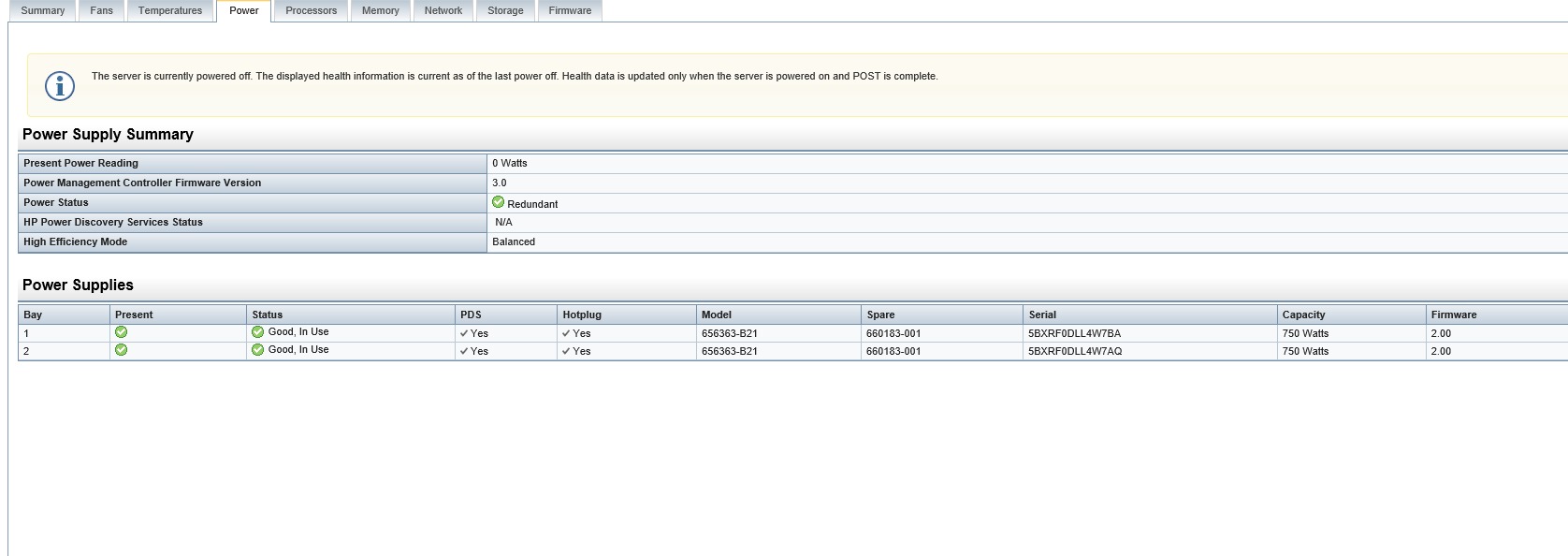The width and height of the screenshot is (1568, 556).
Task: Click Bay 2 Hotplug checkmark
Action: [x=566, y=351]
